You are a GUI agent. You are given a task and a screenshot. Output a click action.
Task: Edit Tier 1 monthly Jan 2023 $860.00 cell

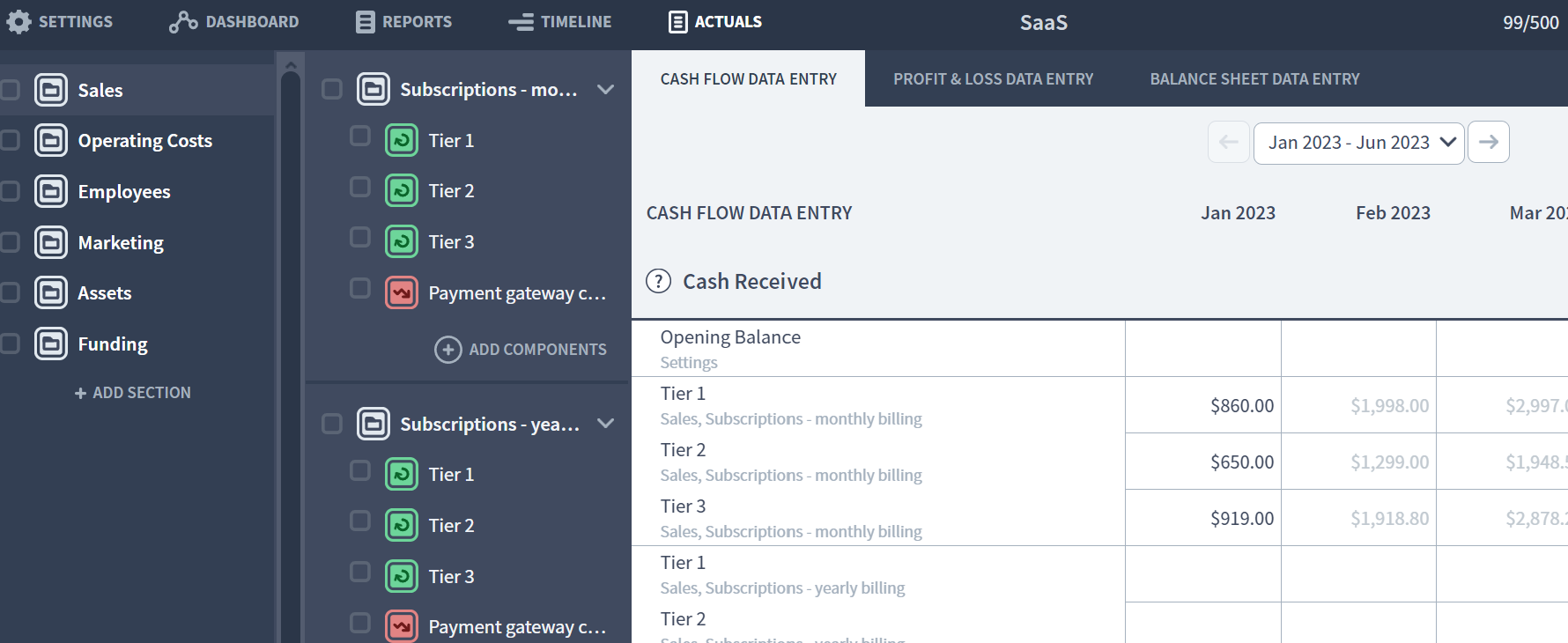(x=1203, y=405)
